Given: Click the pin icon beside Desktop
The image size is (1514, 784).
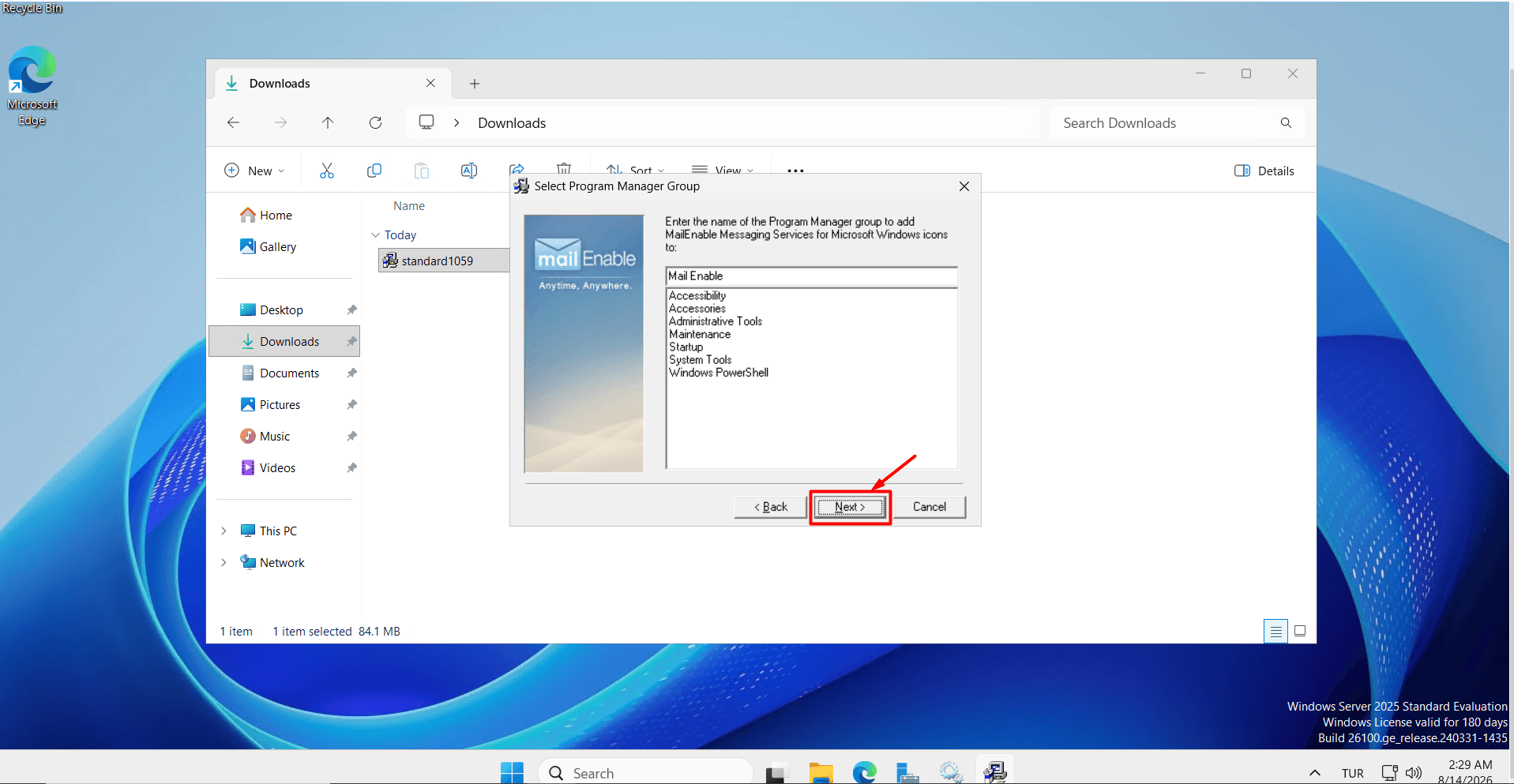Looking at the screenshot, I should [x=351, y=309].
